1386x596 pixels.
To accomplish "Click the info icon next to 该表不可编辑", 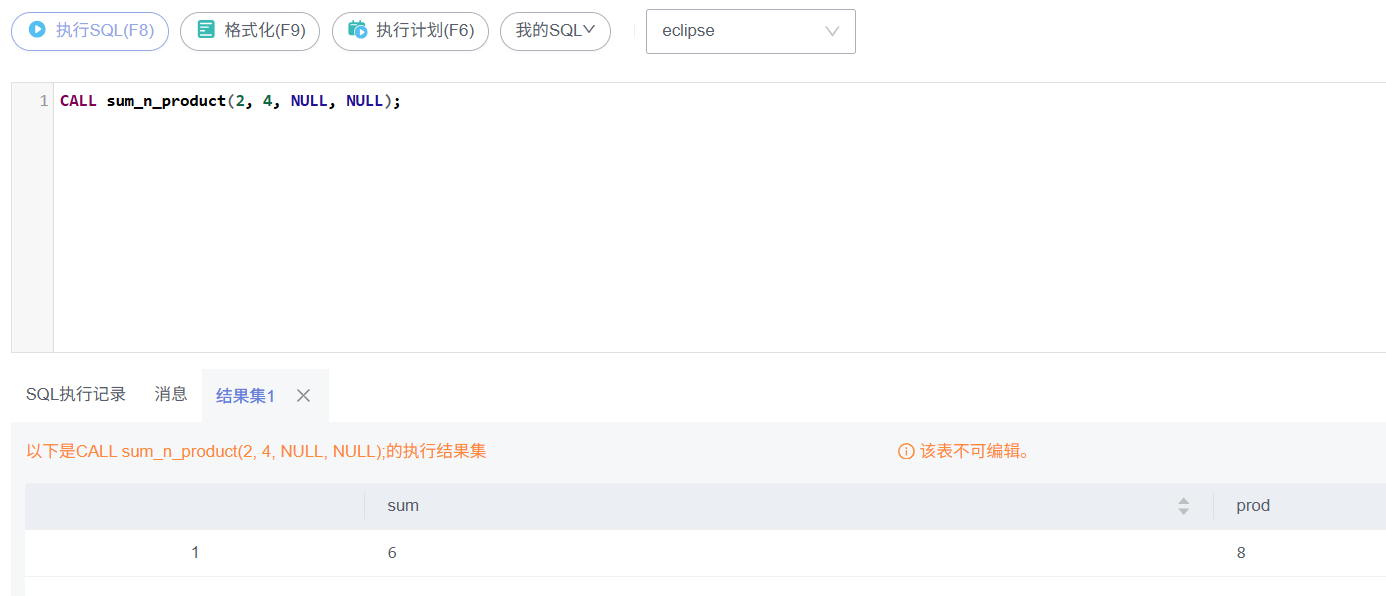I will coord(906,452).
